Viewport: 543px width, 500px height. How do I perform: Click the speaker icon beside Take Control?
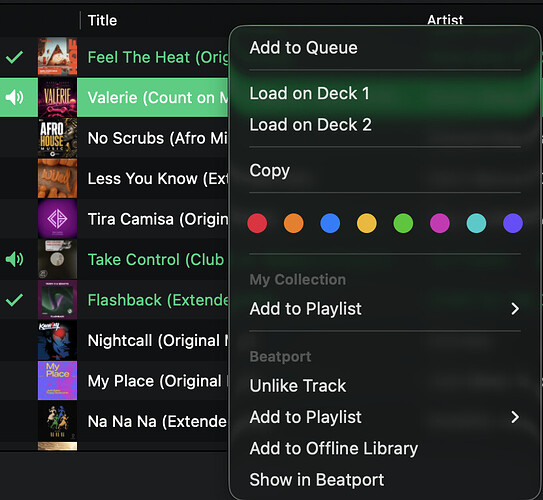(14, 259)
